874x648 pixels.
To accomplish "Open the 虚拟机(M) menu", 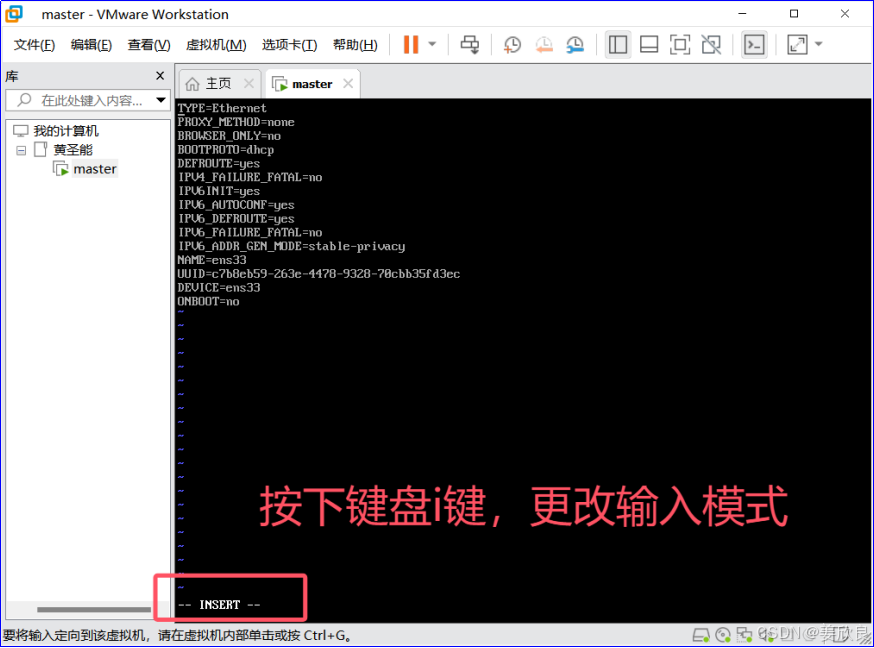I will pyautogui.click(x=216, y=45).
